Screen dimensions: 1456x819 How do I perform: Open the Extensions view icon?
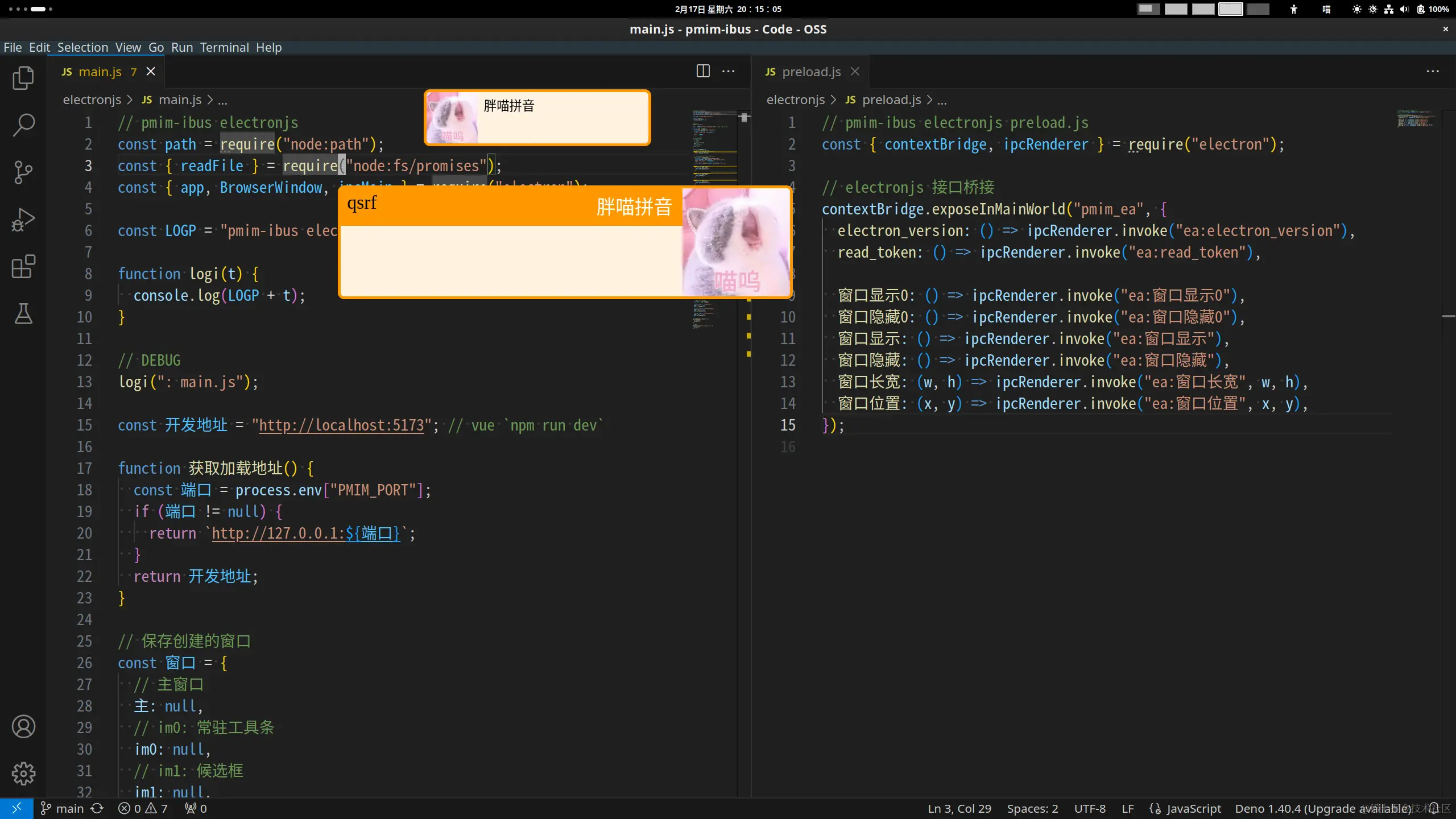click(x=23, y=266)
